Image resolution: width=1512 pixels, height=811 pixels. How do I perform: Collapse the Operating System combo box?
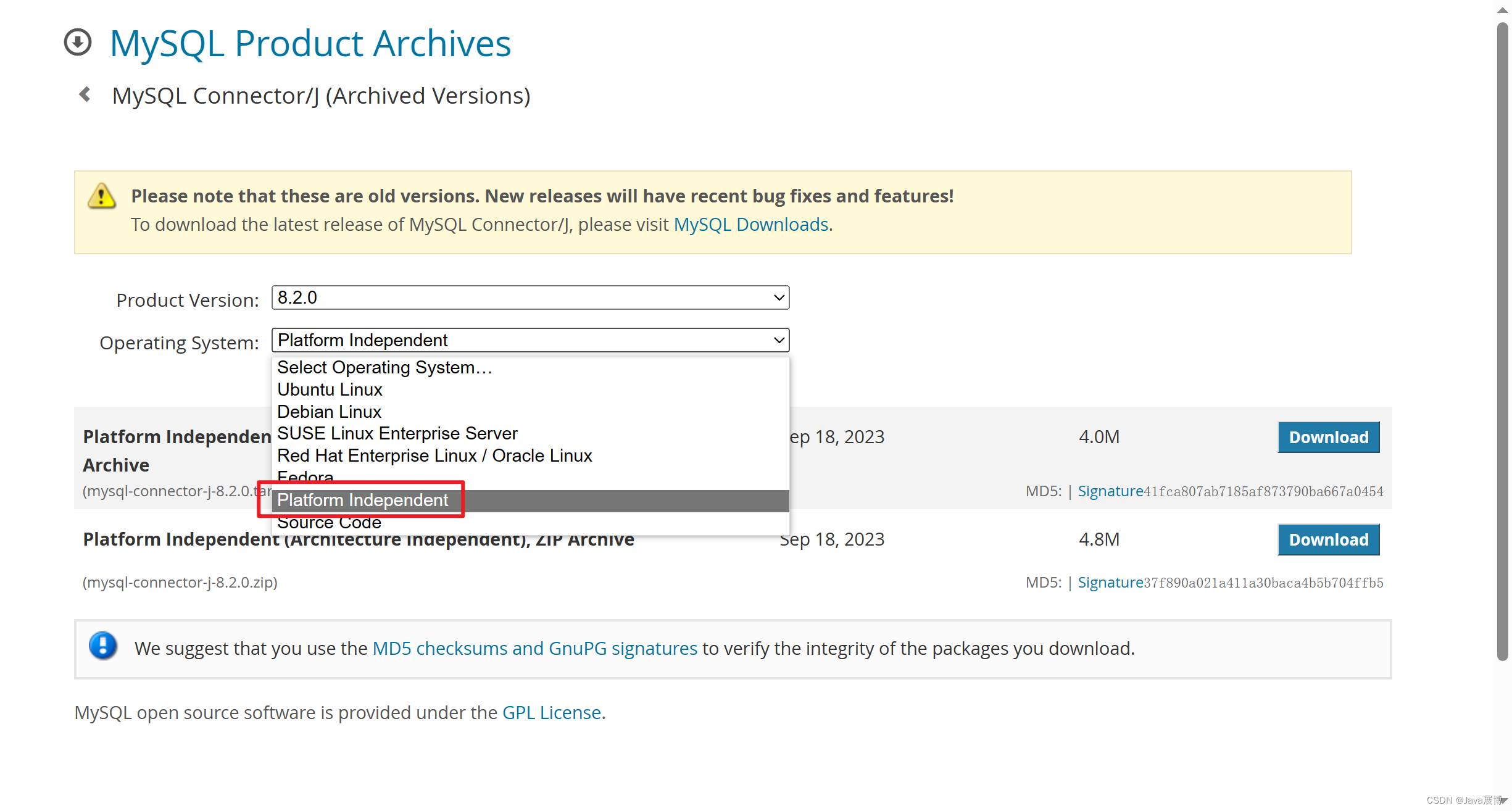point(530,340)
